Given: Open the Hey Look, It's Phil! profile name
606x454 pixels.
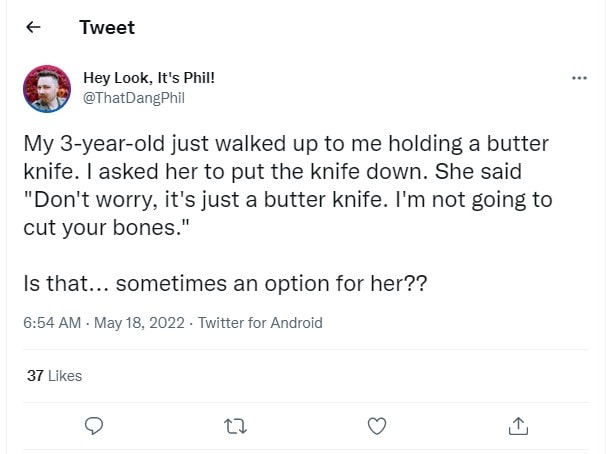Looking at the screenshot, I should (x=148, y=78).
